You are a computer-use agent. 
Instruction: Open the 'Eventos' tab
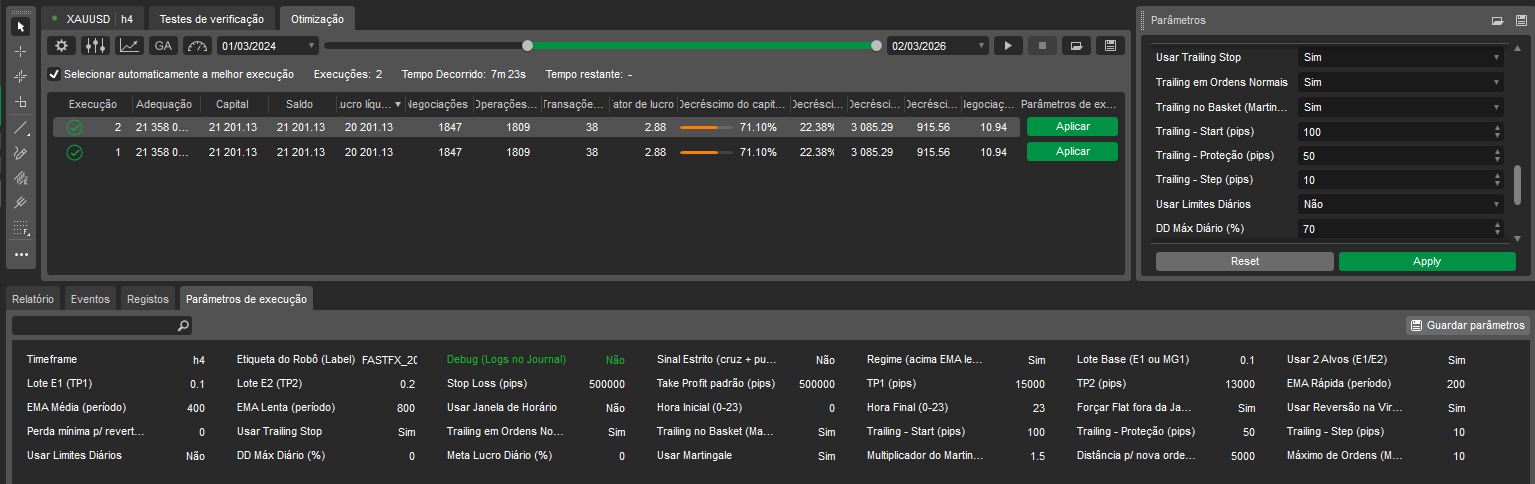[x=90, y=299]
